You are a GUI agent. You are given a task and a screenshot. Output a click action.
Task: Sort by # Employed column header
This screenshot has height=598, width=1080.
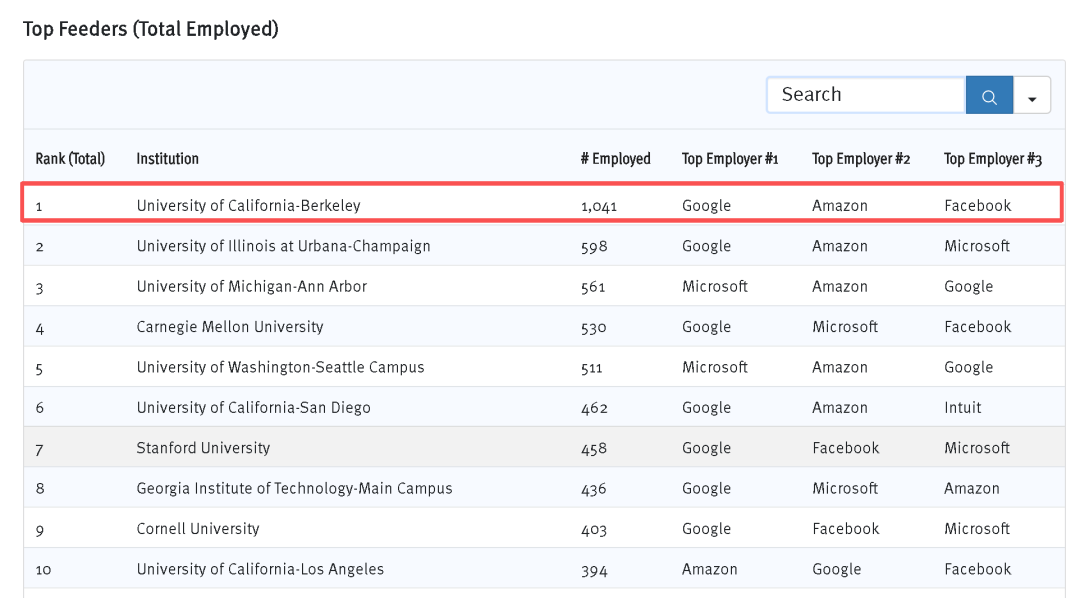[x=616, y=158]
